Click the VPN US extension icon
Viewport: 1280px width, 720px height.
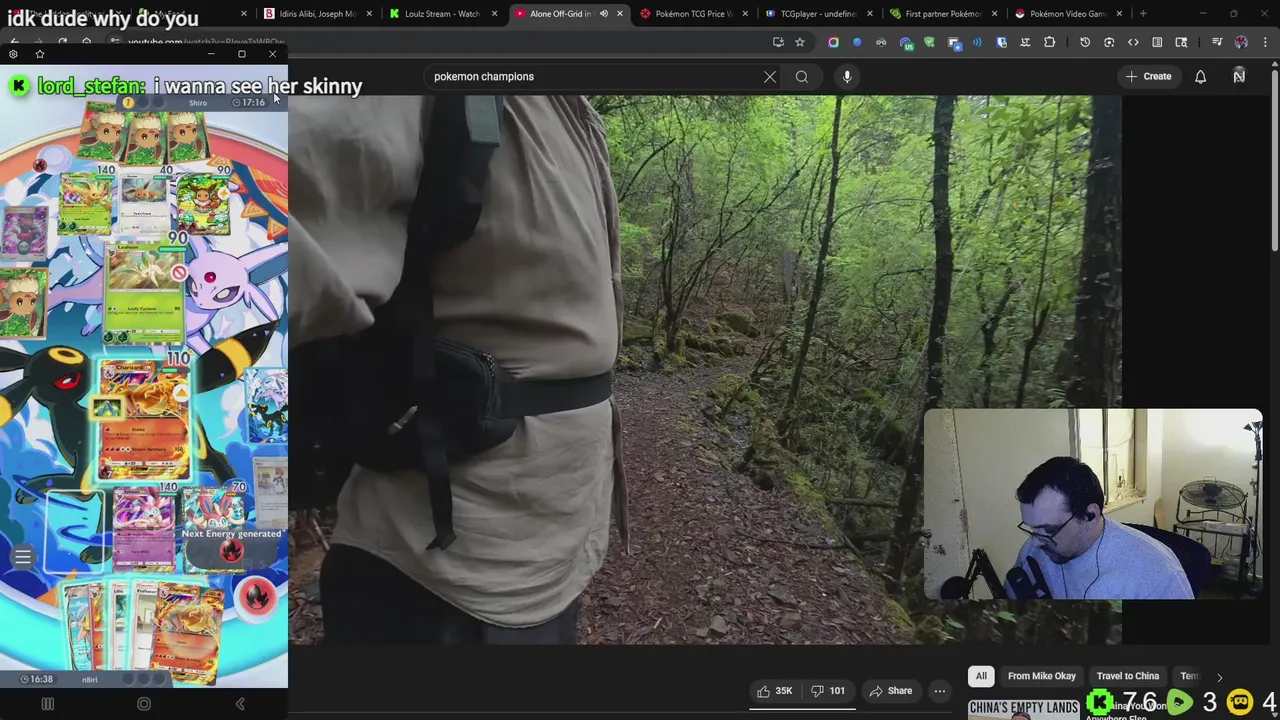click(x=906, y=42)
